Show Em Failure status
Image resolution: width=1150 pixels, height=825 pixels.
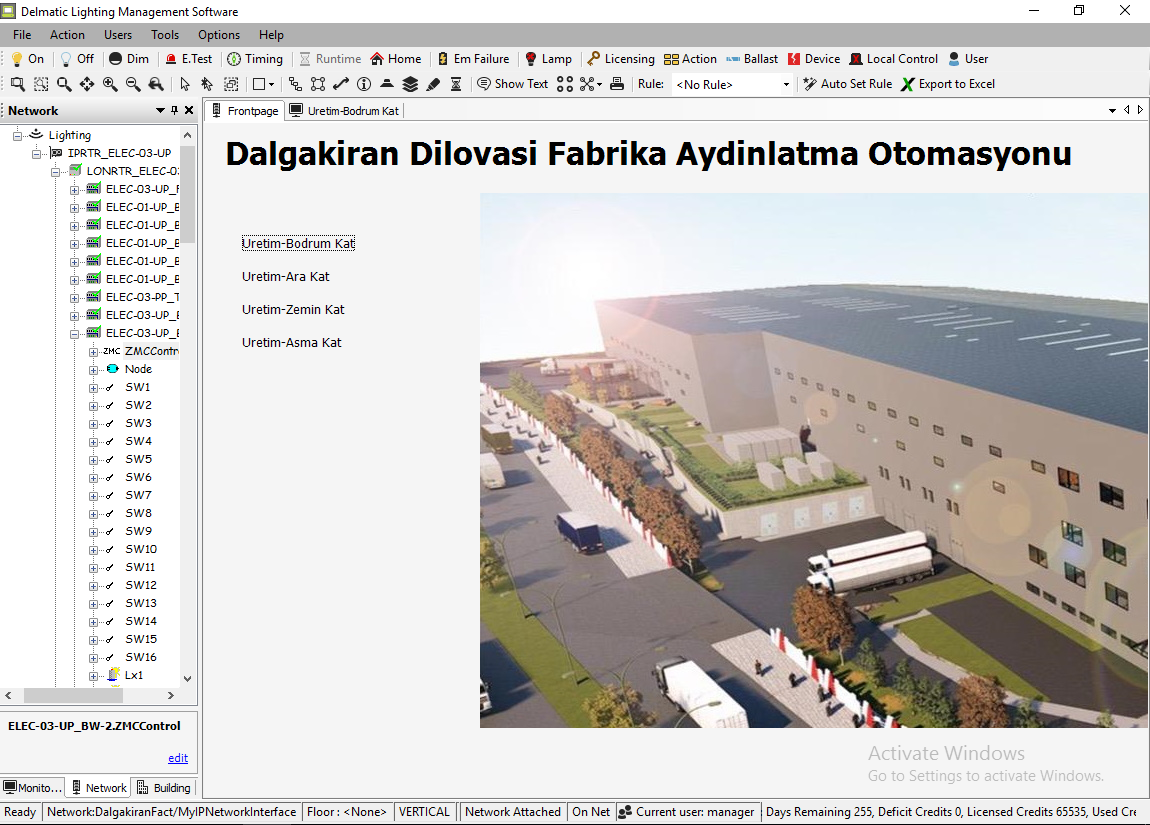[473, 59]
